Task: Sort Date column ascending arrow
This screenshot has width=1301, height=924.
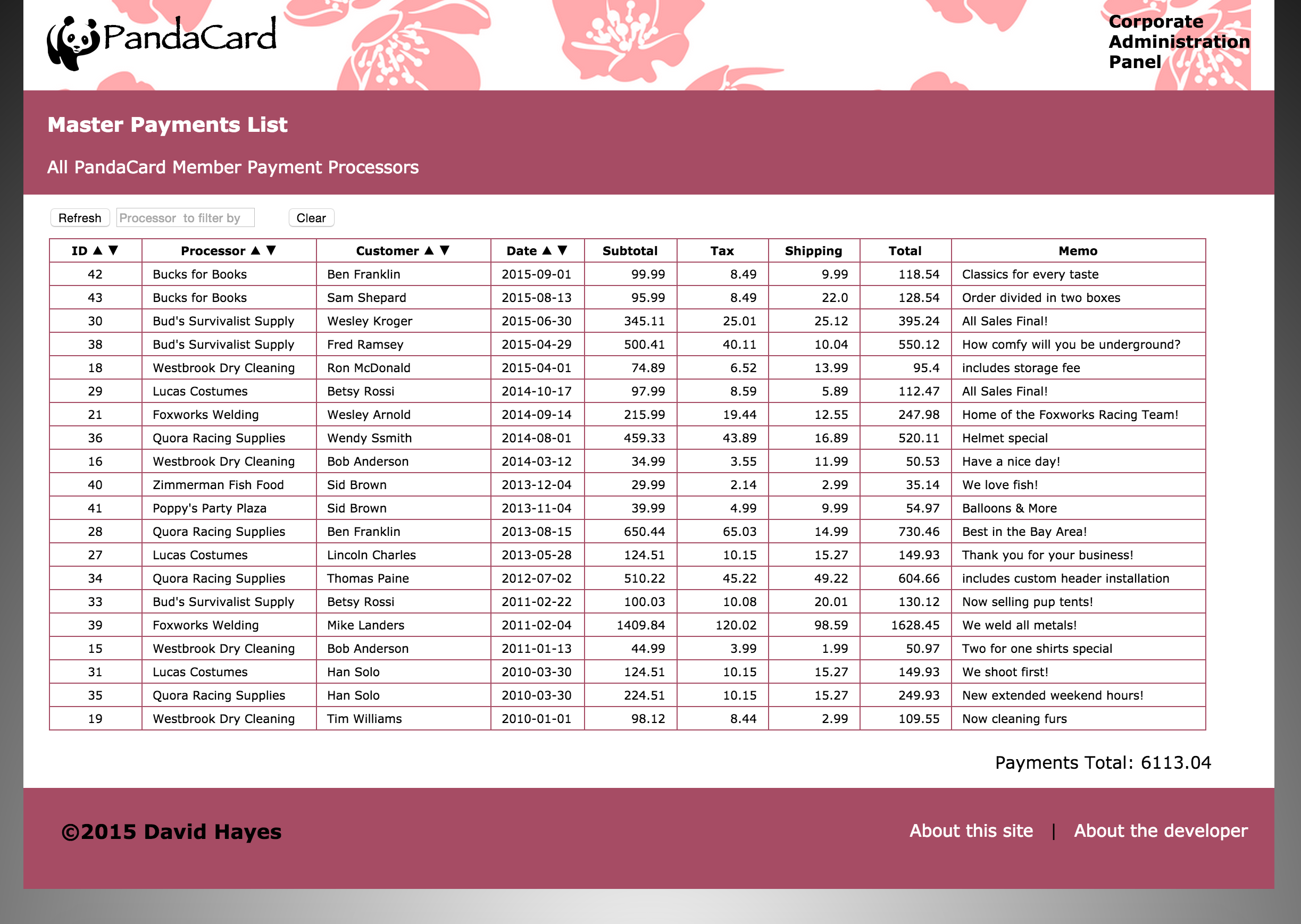Action: point(547,250)
